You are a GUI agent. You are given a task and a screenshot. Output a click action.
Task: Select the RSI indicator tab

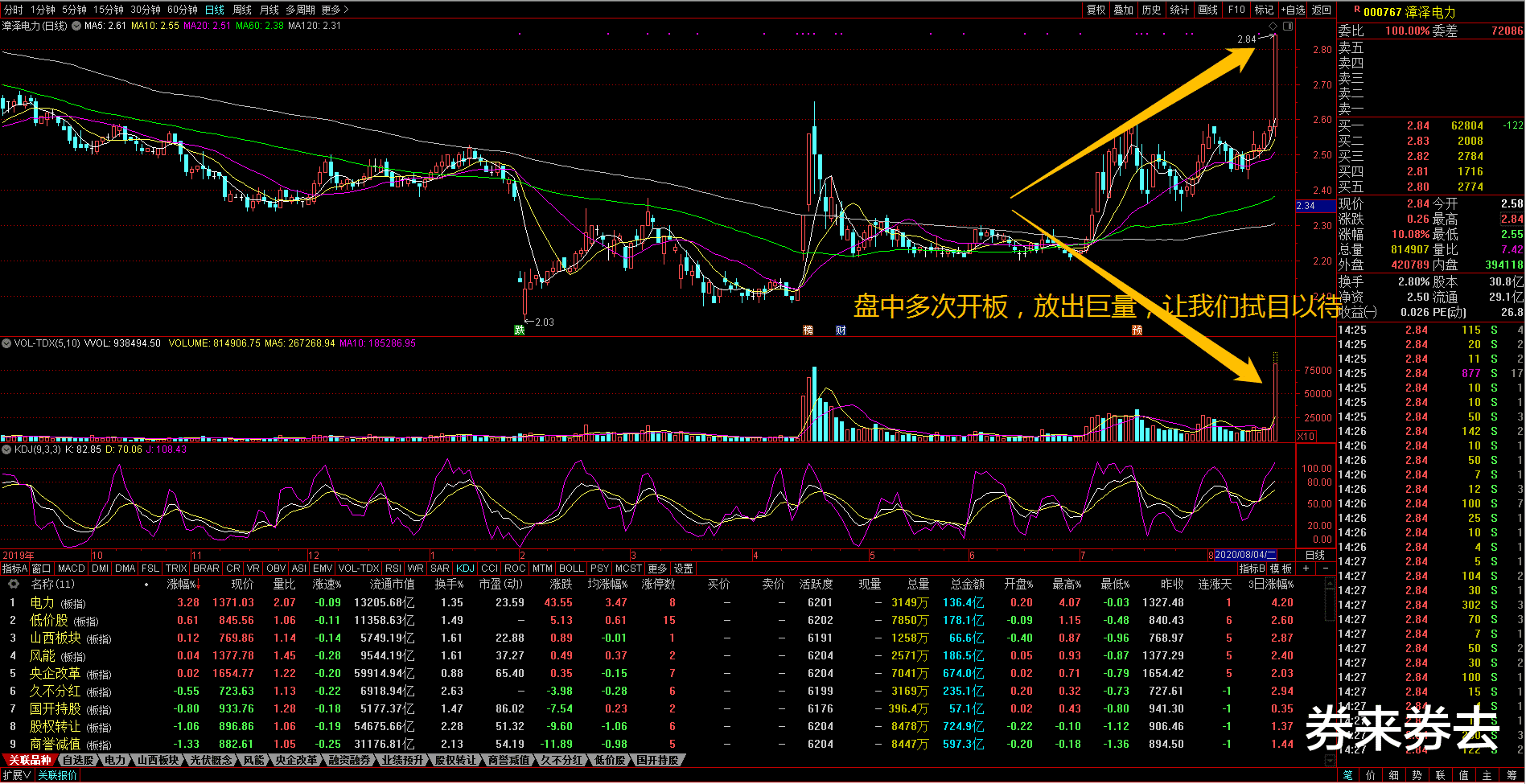[x=393, y=569]
